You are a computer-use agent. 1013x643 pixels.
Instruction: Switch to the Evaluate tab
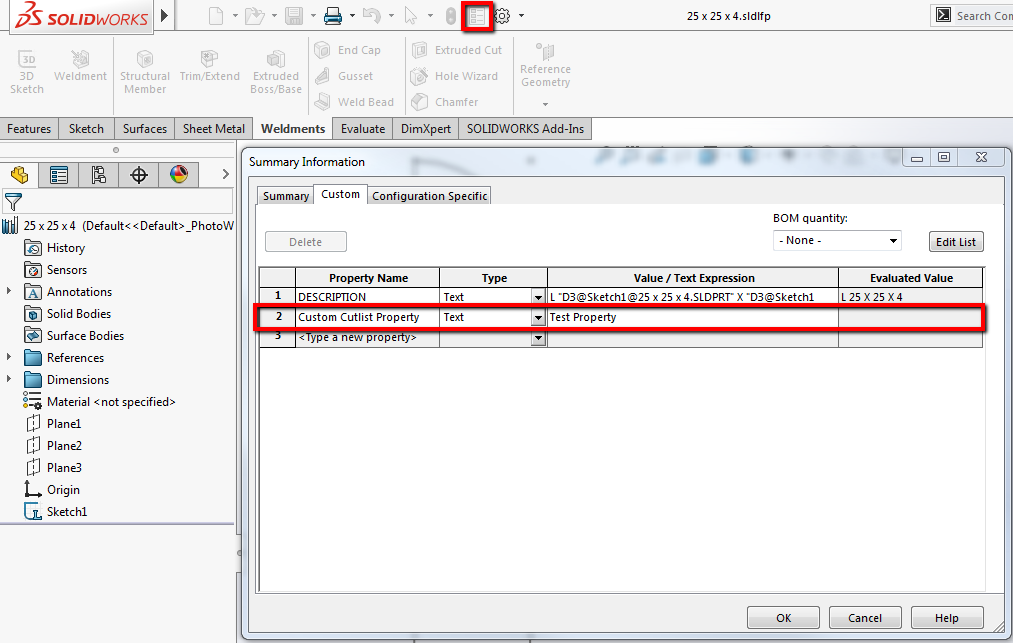(x=363, y=129)
